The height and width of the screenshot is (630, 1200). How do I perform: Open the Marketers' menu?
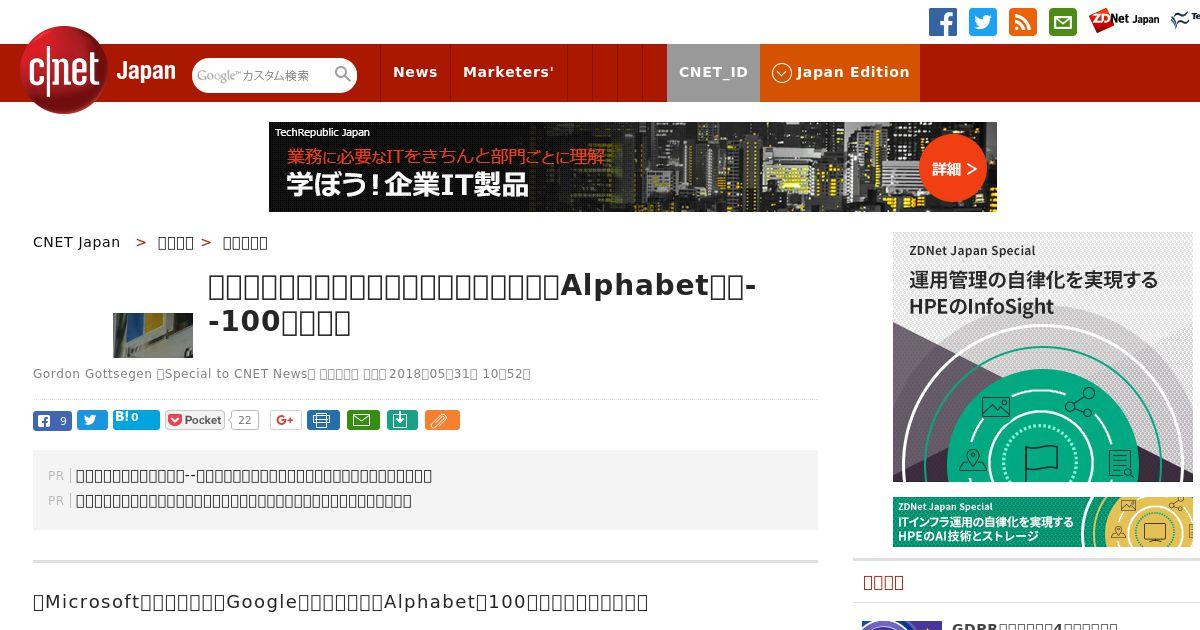click(x=508, y=72)
